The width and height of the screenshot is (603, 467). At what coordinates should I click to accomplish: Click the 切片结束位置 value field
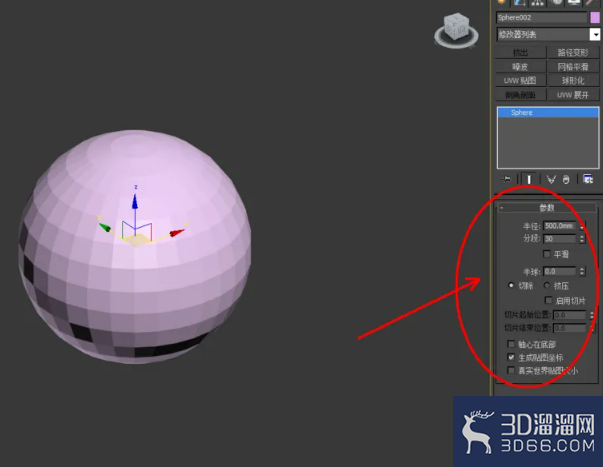tap(570, 328)
